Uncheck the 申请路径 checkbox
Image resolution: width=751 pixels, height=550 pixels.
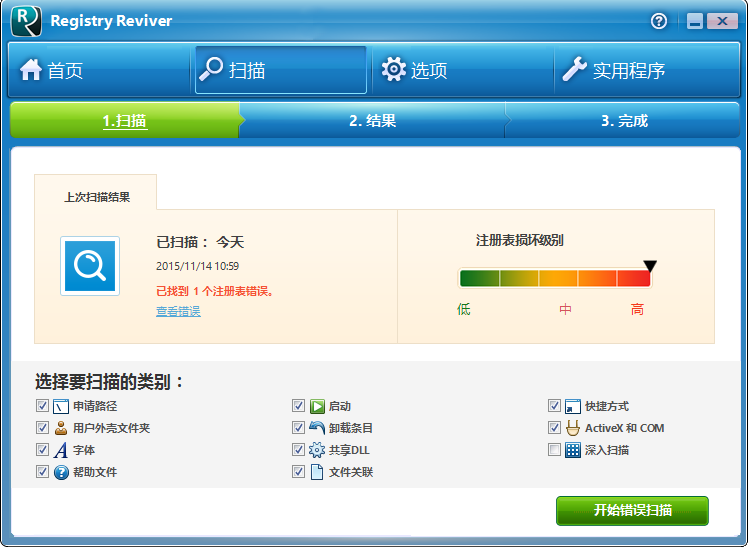(x=42, y=407)
